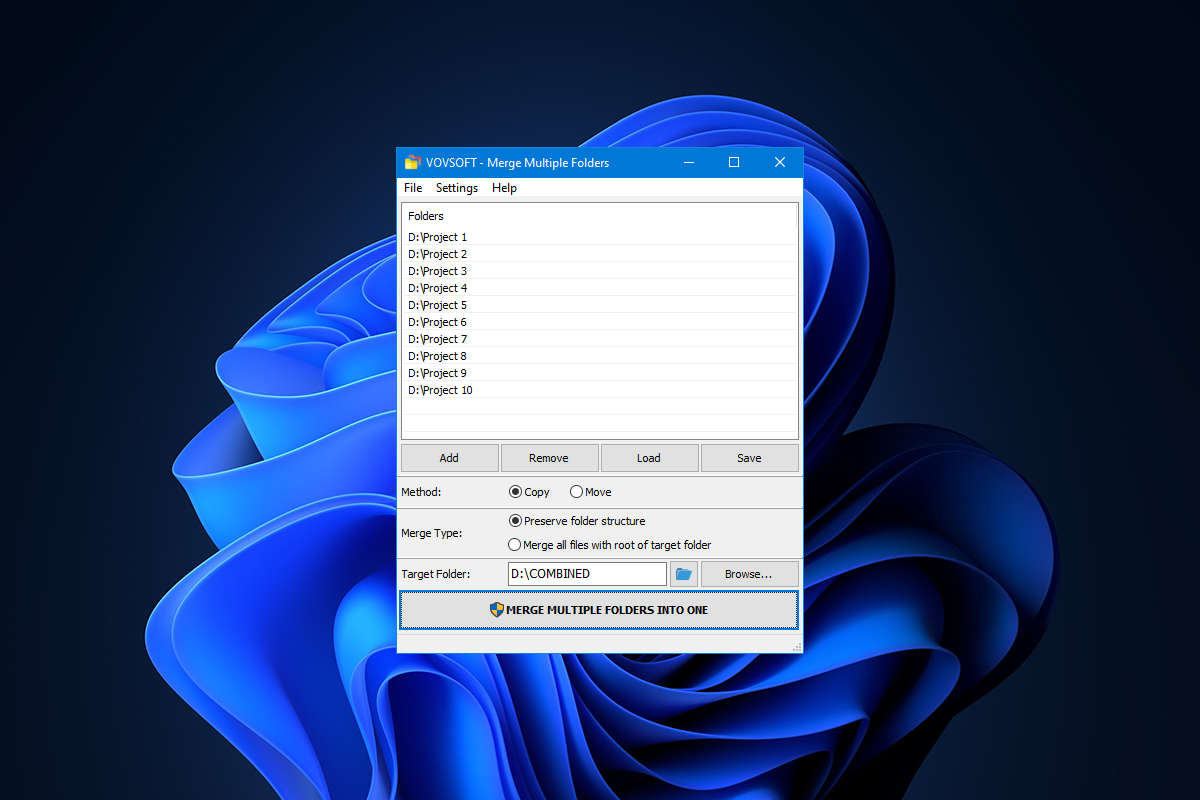This screenshot has width=1200, height=800.
Task: Click Browse to pick a target folder
Action: pos(749,573)
